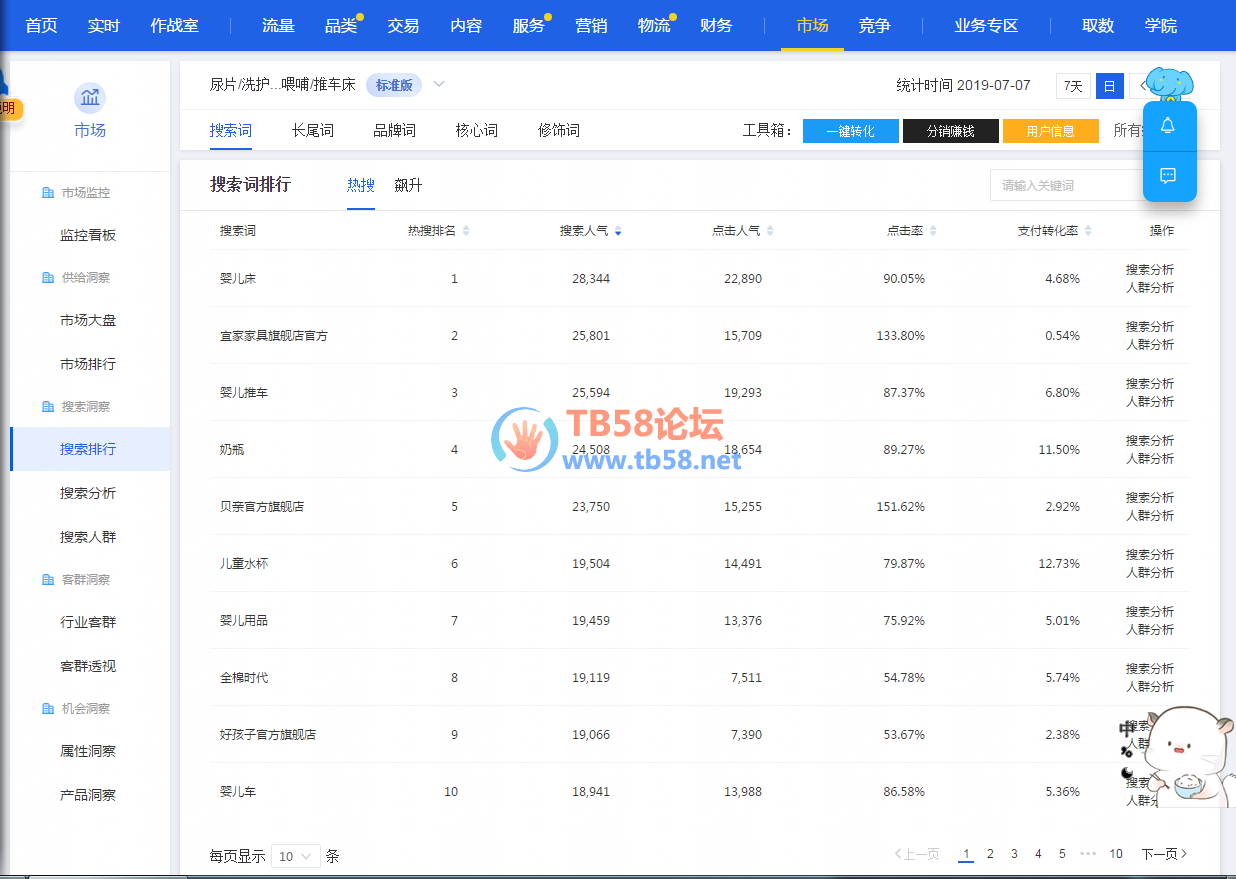1236x879 pixels.
Task: Click pagination ellipsis to jump pages
Action: (1088, 854)
